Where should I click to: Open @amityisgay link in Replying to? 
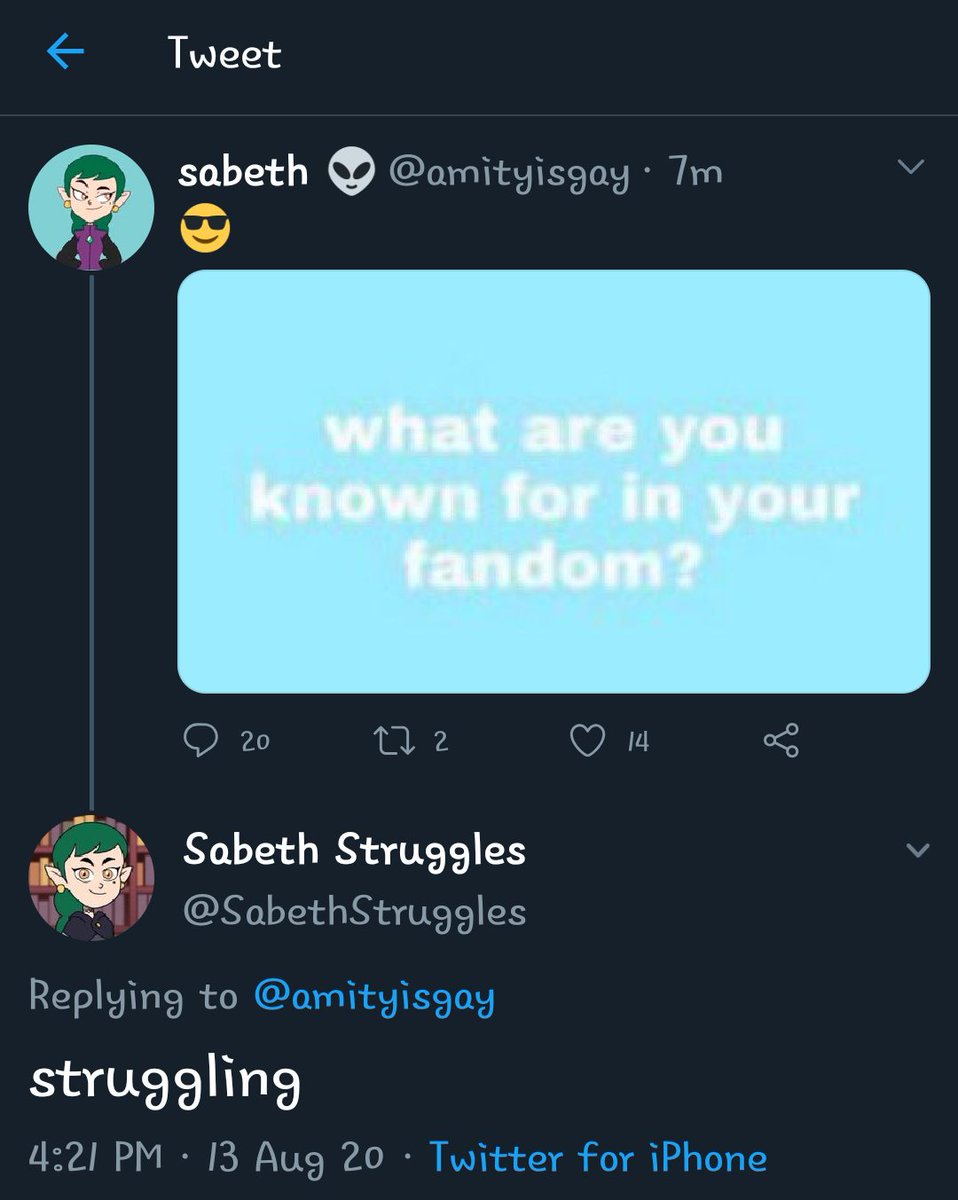[375, 997]
